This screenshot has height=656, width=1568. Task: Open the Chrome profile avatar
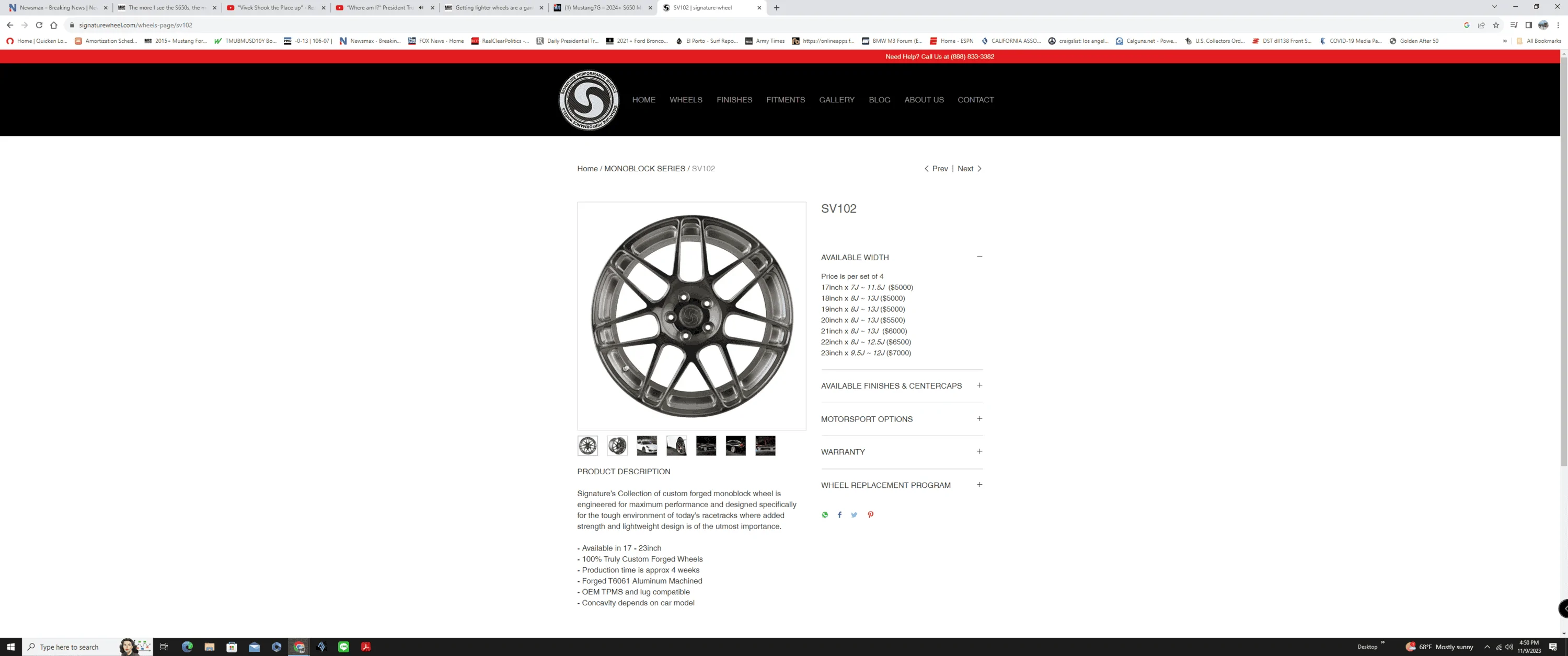click(1543, 25)
